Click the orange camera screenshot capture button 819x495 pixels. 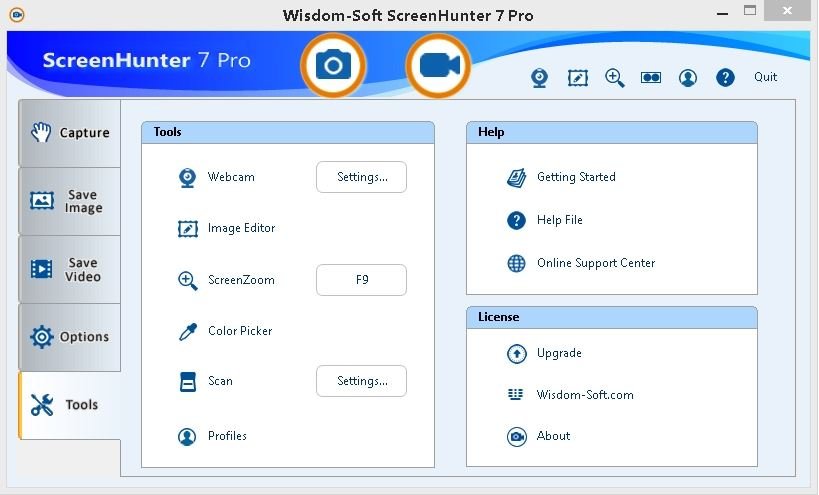point(333,66)
